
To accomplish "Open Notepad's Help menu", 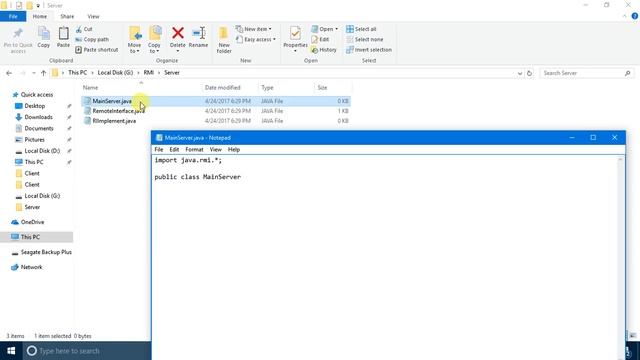I will tap(234, 149).
